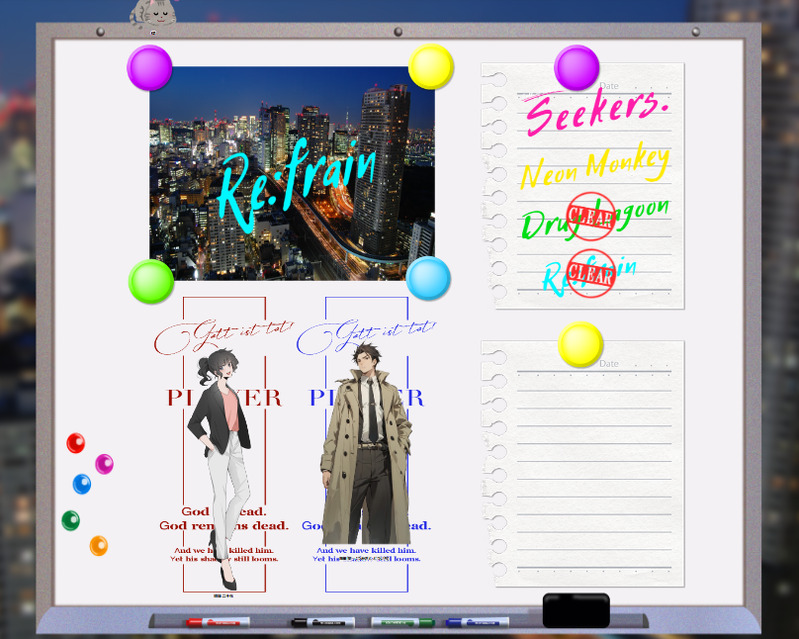Screen dimensions: 799x639
Task: Select the black marker in the tray
Action: (323, 622)
